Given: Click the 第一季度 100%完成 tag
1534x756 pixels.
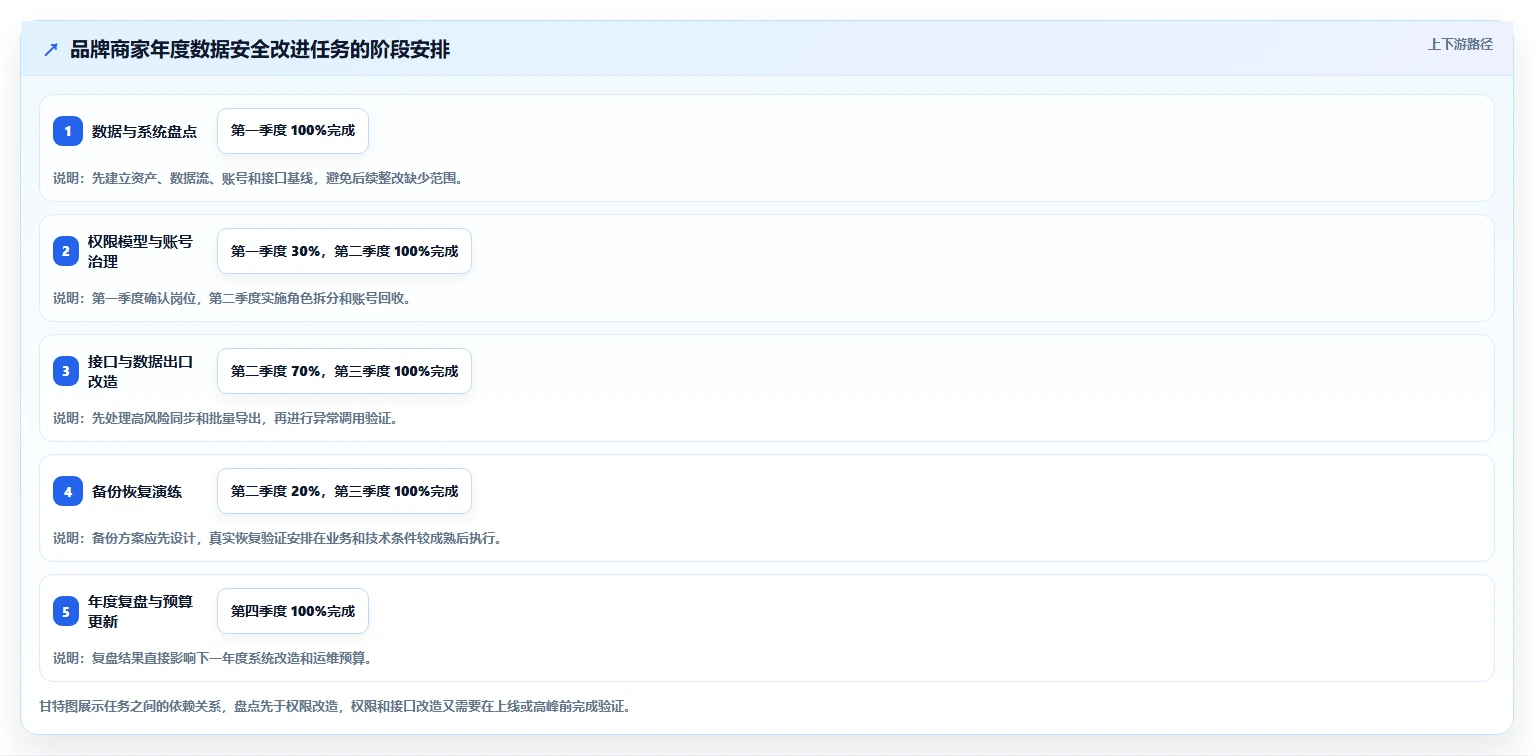Looking at the screenshot, I should [x=293, y=131].
